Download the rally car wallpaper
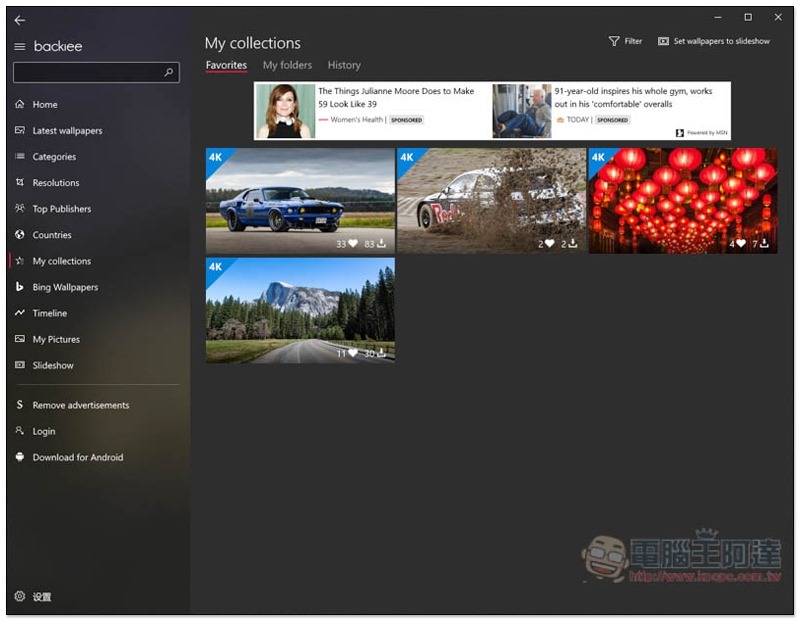This screenshot has width=800, height=622. tap(573, 243)
